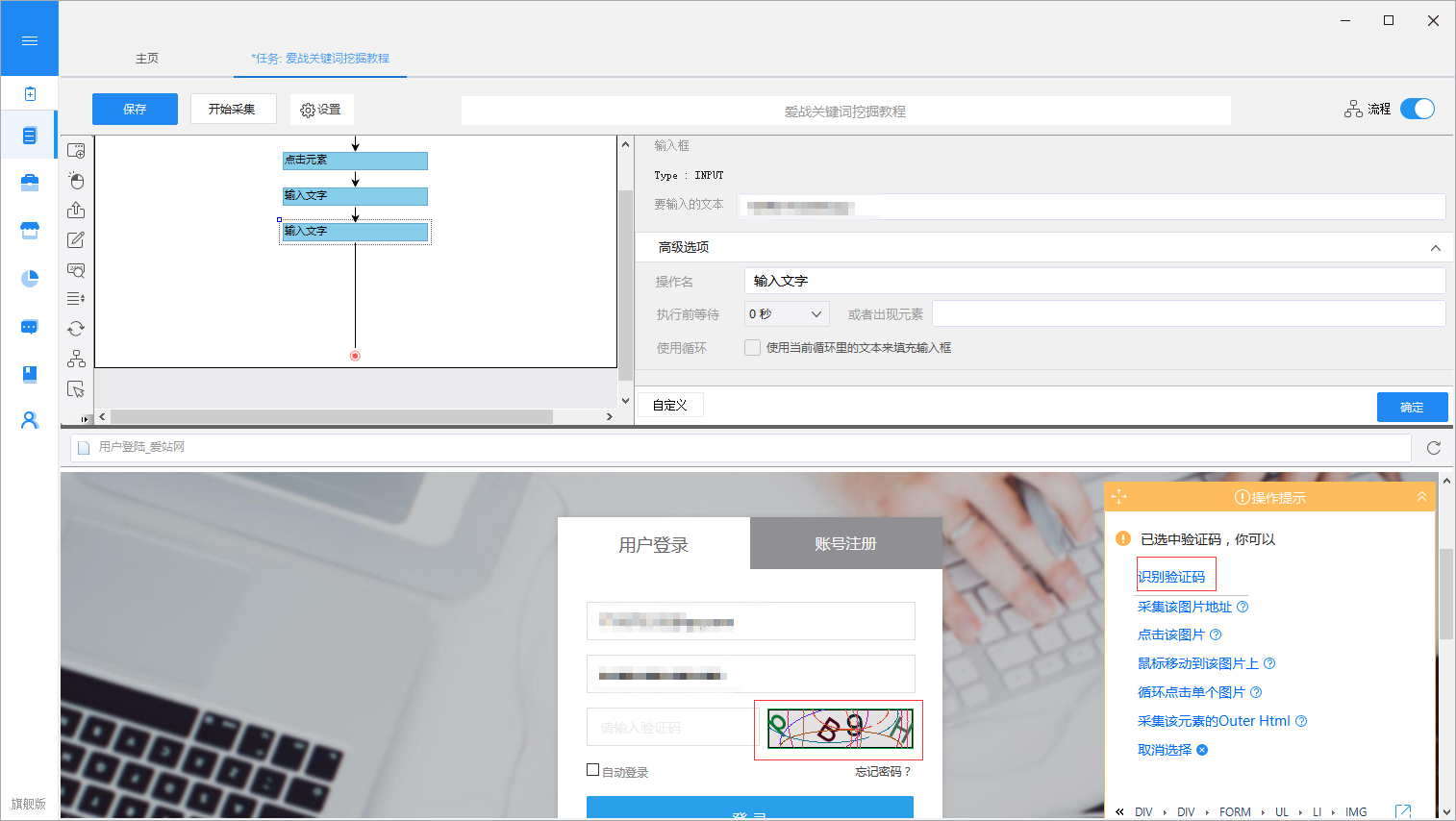This screenshot has width=1456, height=821.
Task: Click the new task clipboard icon in sidebar
Action: (x=30, y=93)
